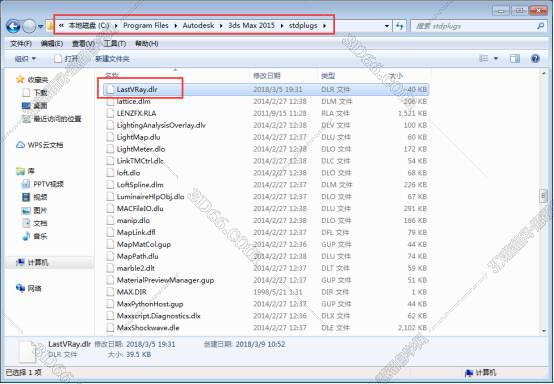Image resolution: width=554 pixels, height=384 pixels.
Task: Open the 查看(V) menu
Action: (83, 43)
